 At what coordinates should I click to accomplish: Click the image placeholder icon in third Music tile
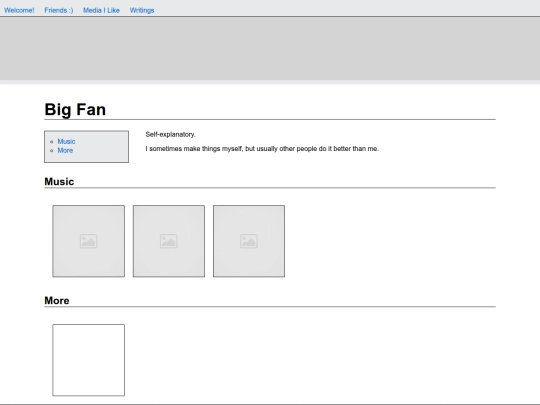coord(249,241)
